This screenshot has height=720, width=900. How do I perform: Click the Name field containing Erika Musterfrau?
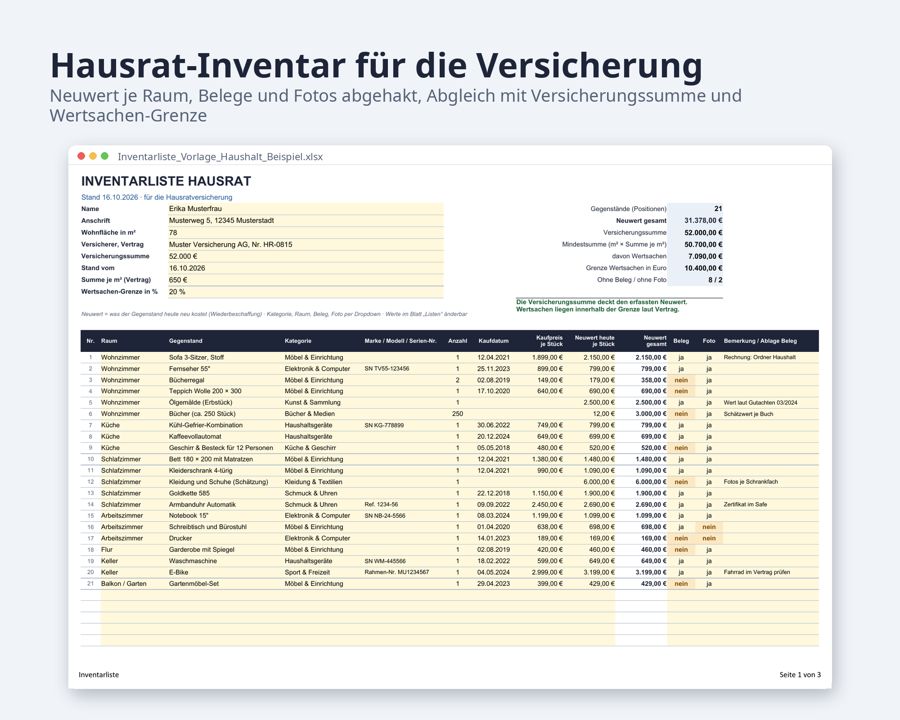coord(305,209)
